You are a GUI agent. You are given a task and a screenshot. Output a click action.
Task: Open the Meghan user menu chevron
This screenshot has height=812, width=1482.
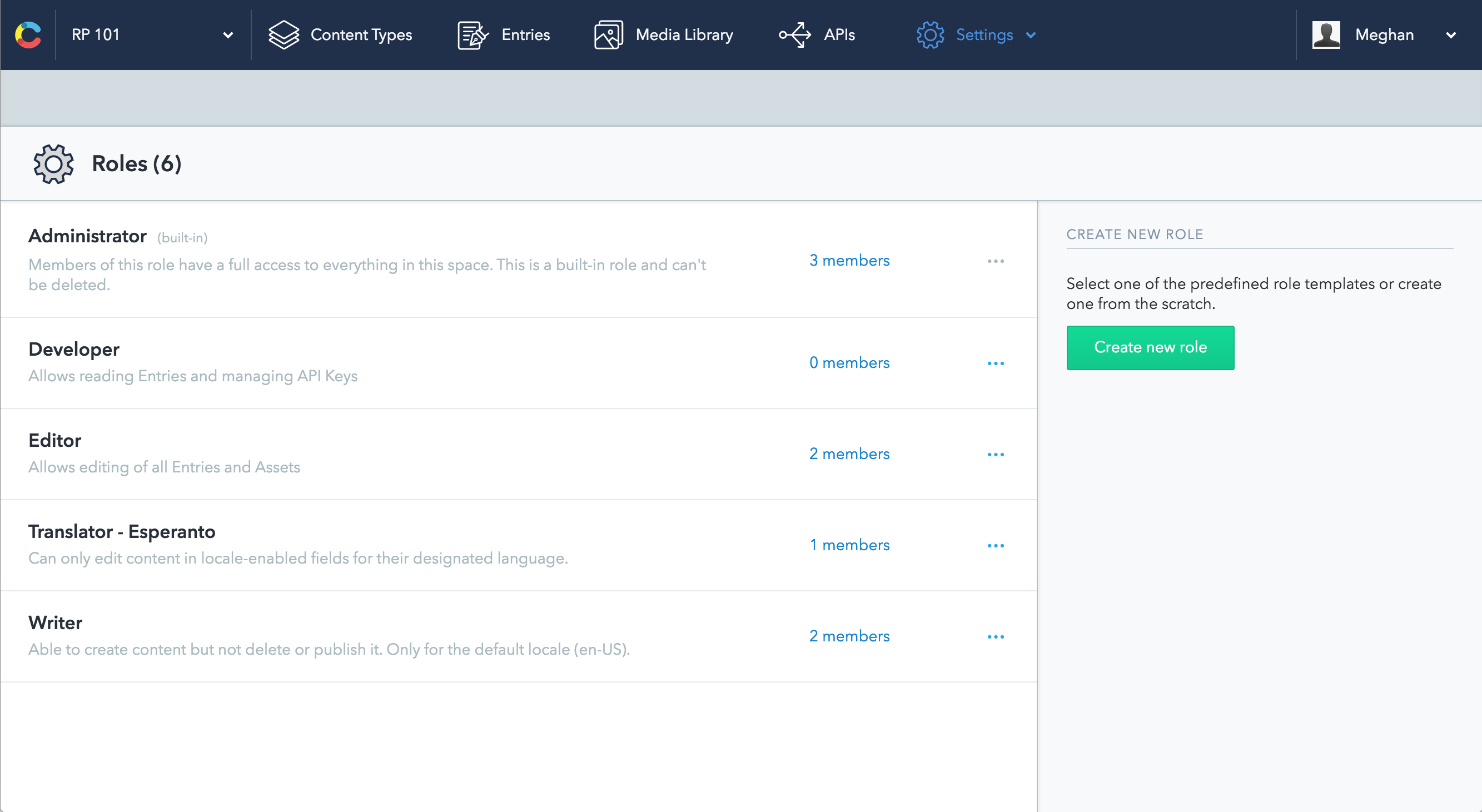click(1451, 35)
